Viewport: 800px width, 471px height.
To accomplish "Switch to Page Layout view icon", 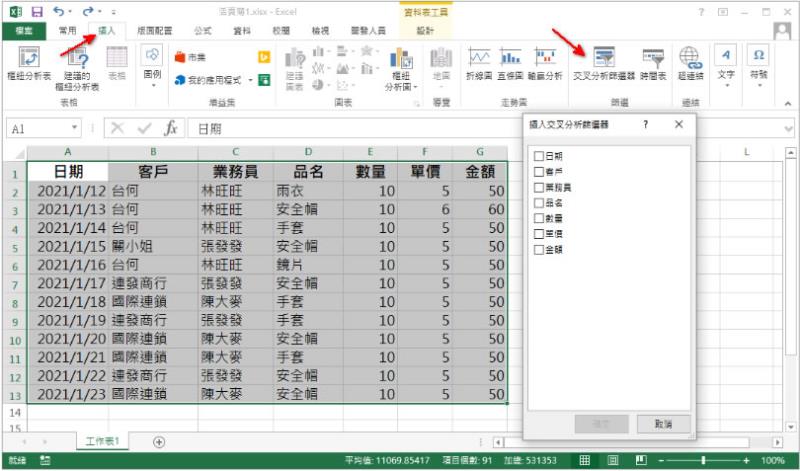I will click(x=613, y=460).
